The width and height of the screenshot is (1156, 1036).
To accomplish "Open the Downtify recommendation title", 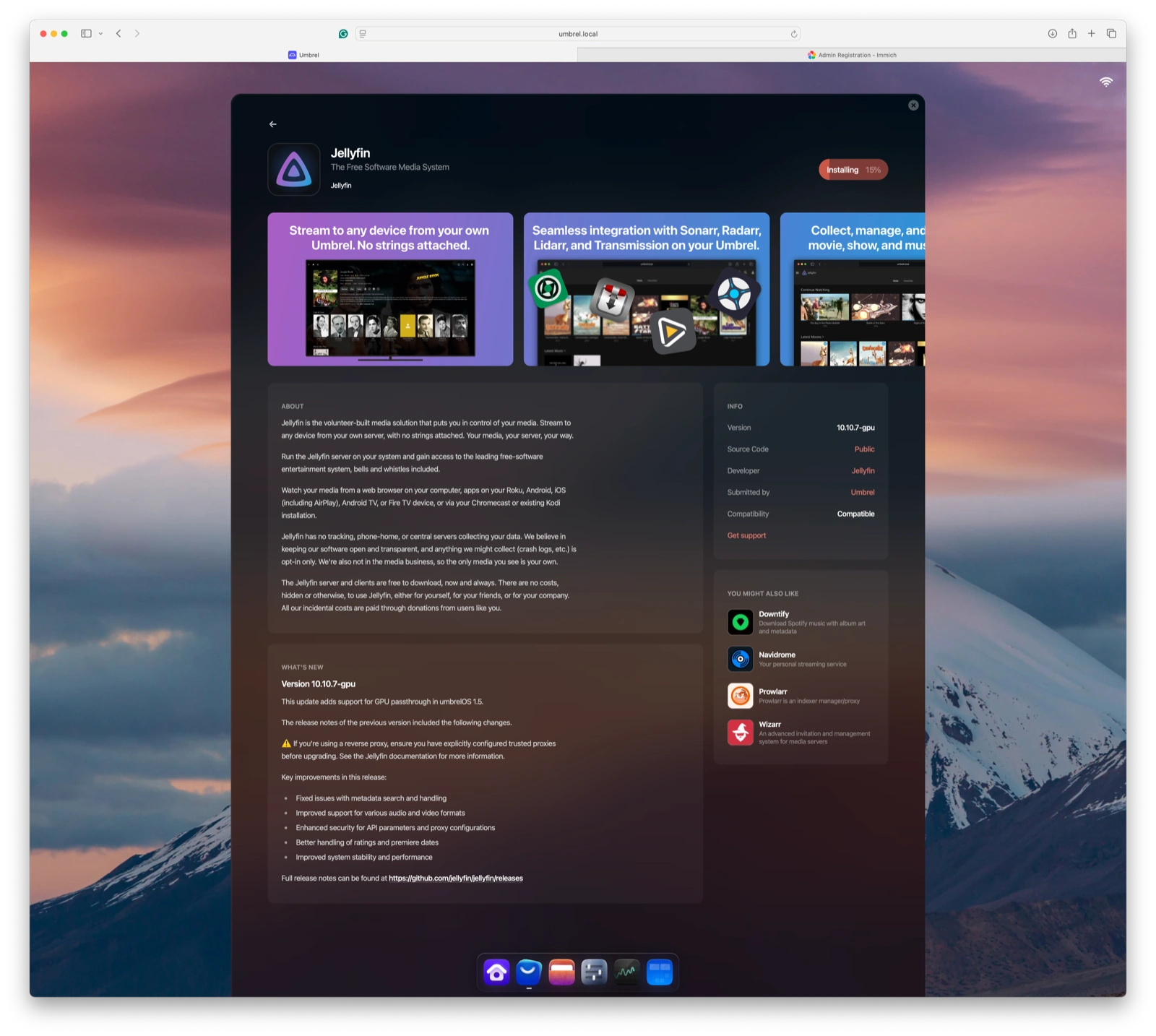I will pos(774,614).
